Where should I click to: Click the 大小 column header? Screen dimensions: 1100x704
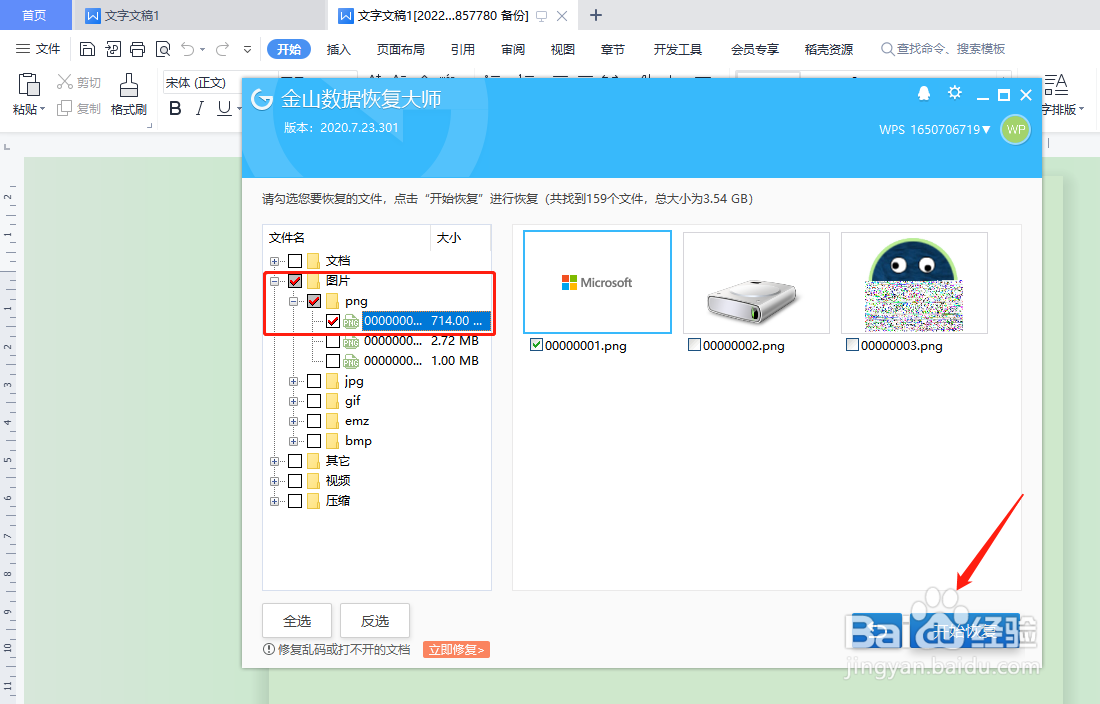click(x=451, y=238)
